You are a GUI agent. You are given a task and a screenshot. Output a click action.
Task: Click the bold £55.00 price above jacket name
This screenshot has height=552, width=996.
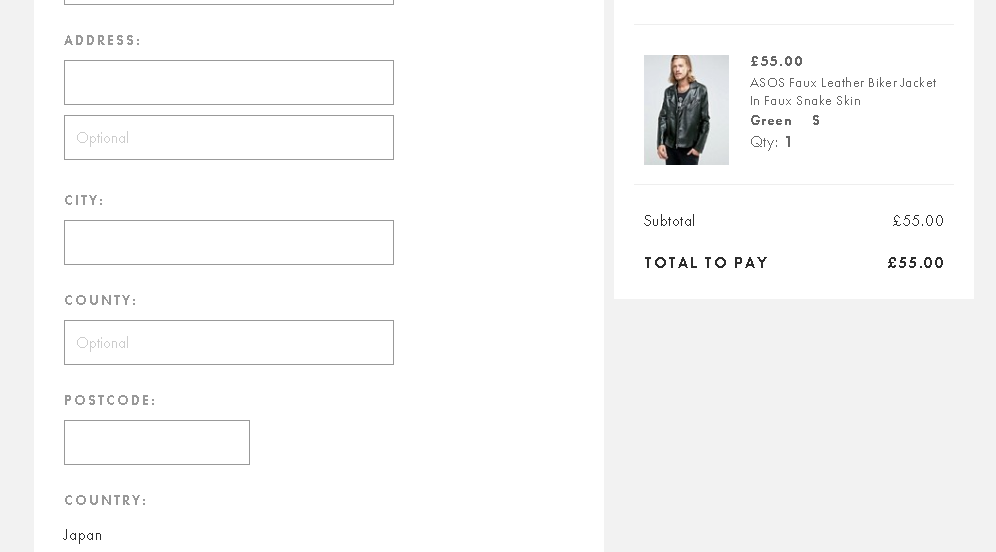[x=777, y=61]
